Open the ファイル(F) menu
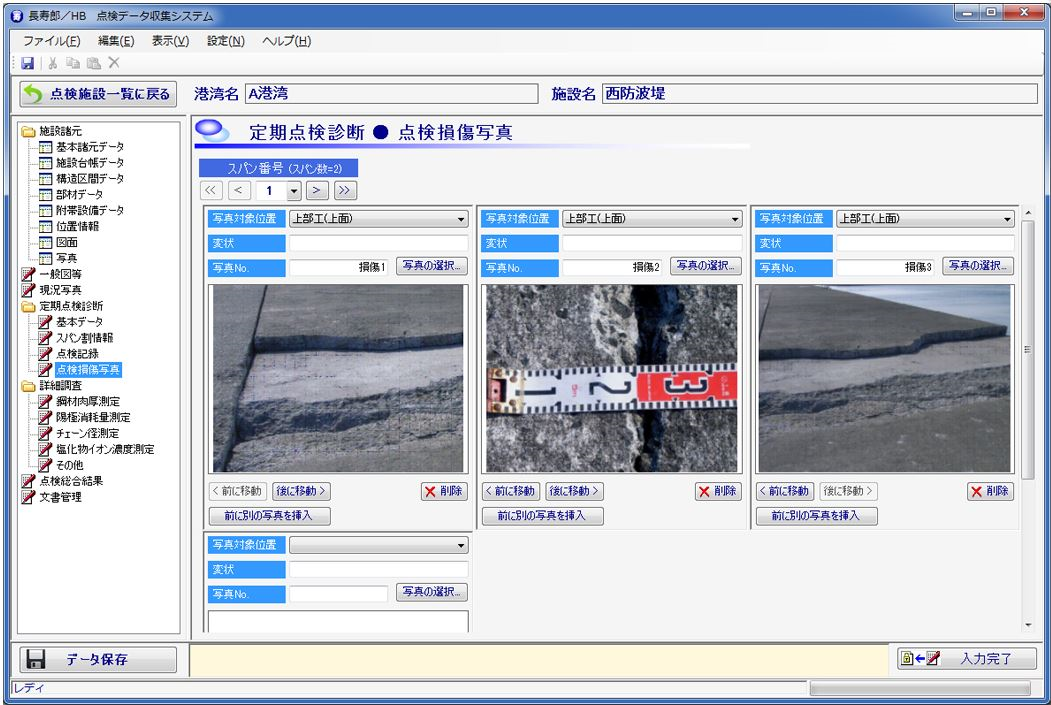Image resolution: width=1051 pixels, height=705 pixels. coord(51,41)
